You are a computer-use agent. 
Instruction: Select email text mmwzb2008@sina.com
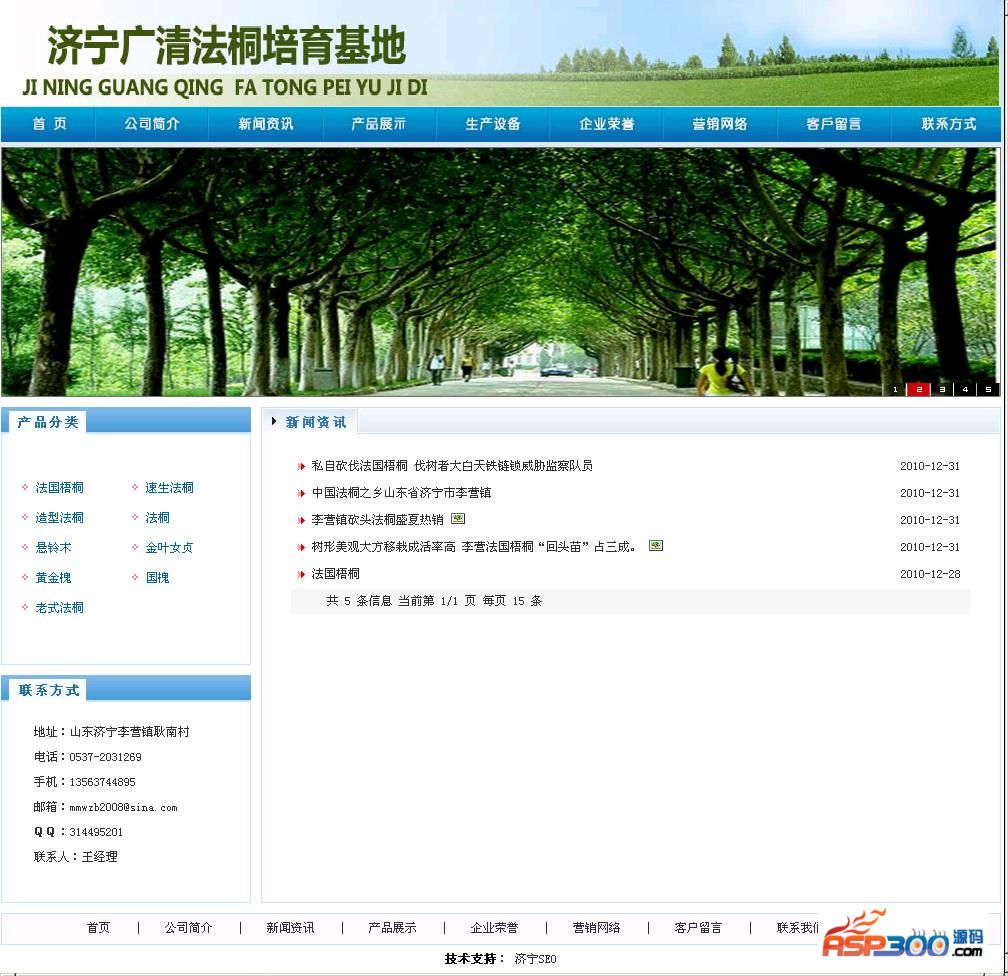pos(123,808)
